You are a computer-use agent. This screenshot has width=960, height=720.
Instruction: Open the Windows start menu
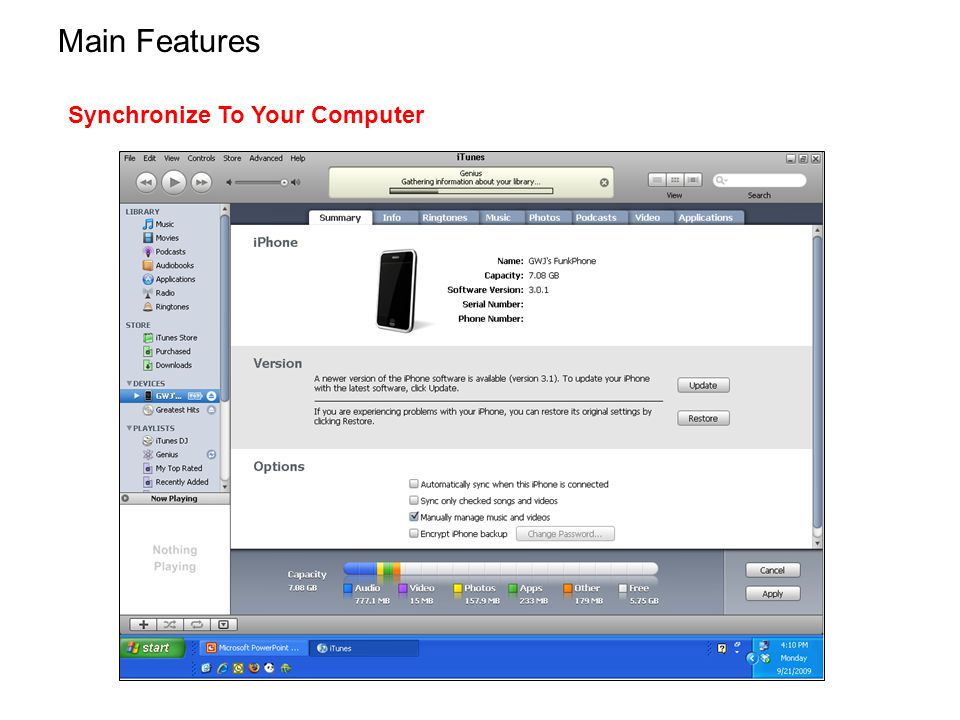click(153, 648)
